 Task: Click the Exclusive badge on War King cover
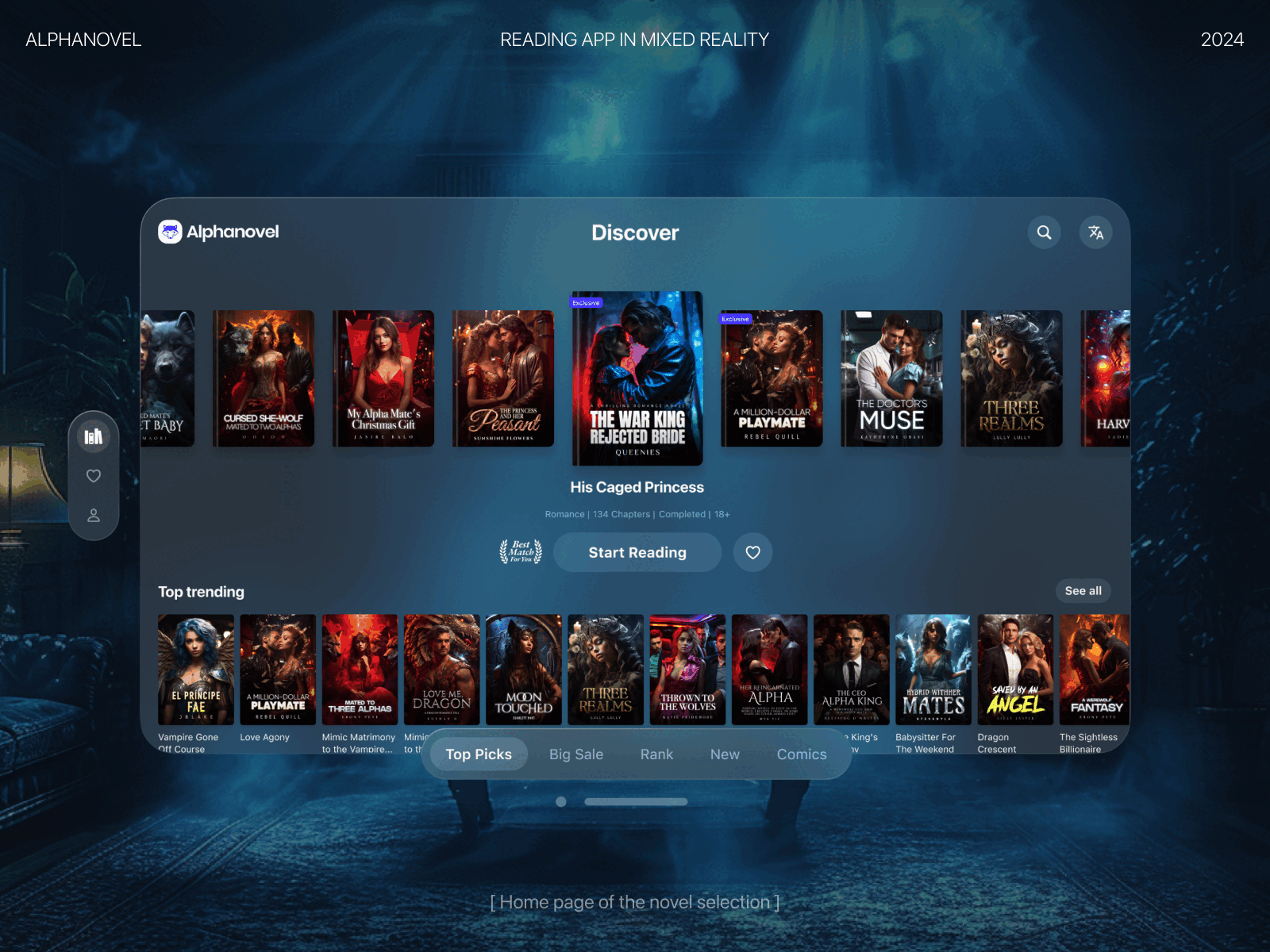coord(587,302)
